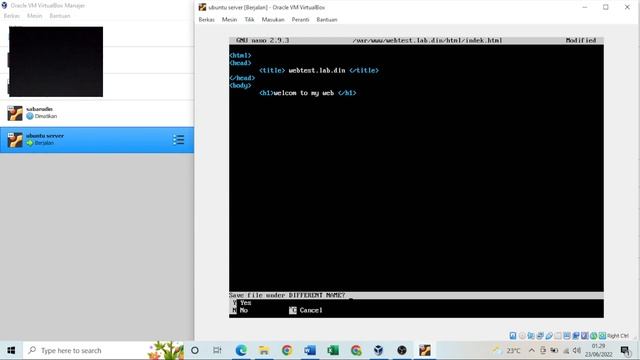Image resolution: width=640 pixels, height=360 pixels.
Task: Click the closing /head tag line in editor
Action: 242,78
